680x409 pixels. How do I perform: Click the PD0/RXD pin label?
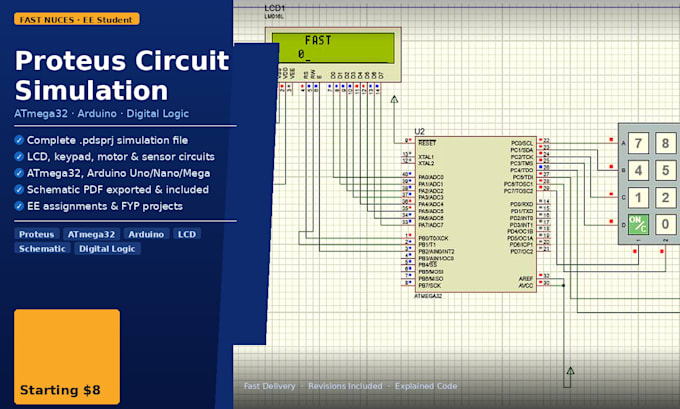[522, 204]
